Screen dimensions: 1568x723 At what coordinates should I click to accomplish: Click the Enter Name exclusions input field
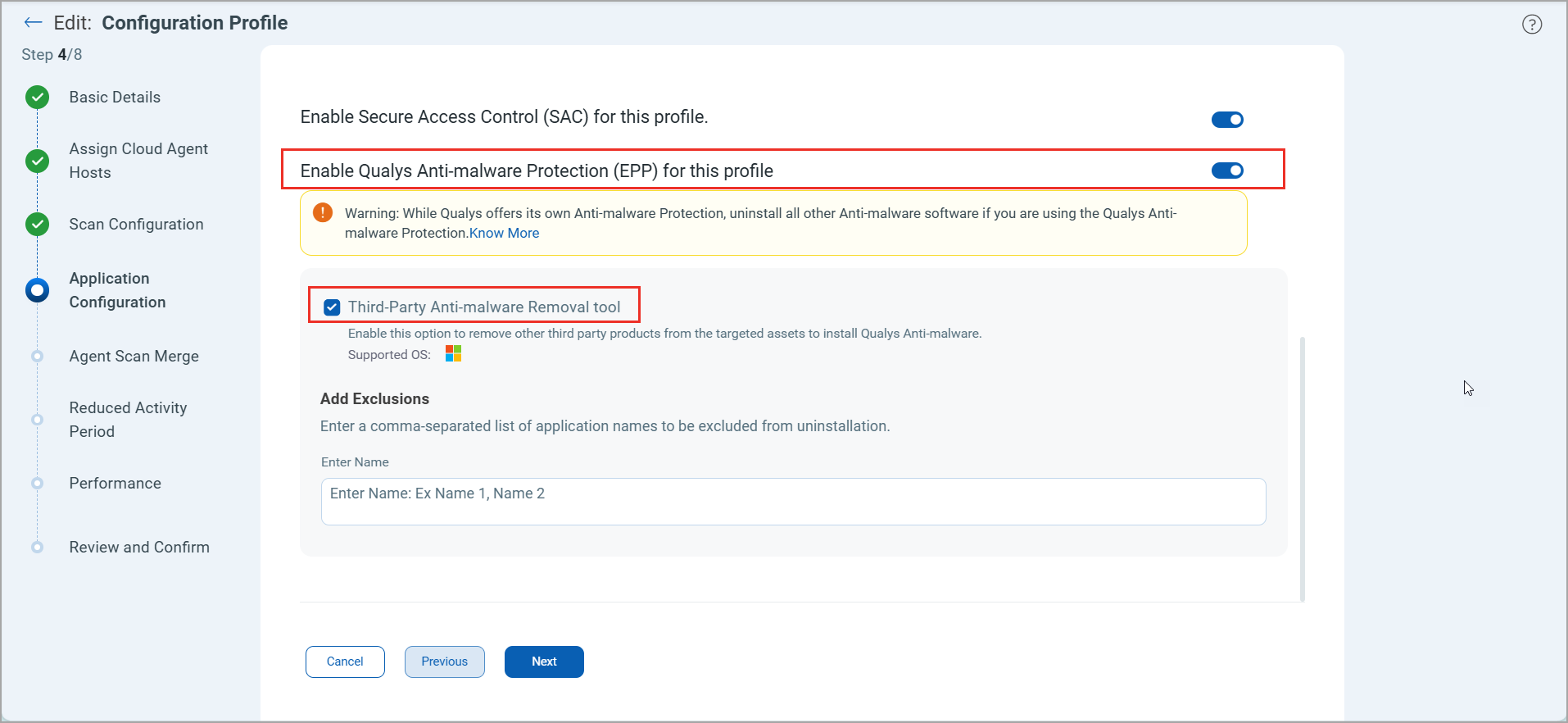793,502
